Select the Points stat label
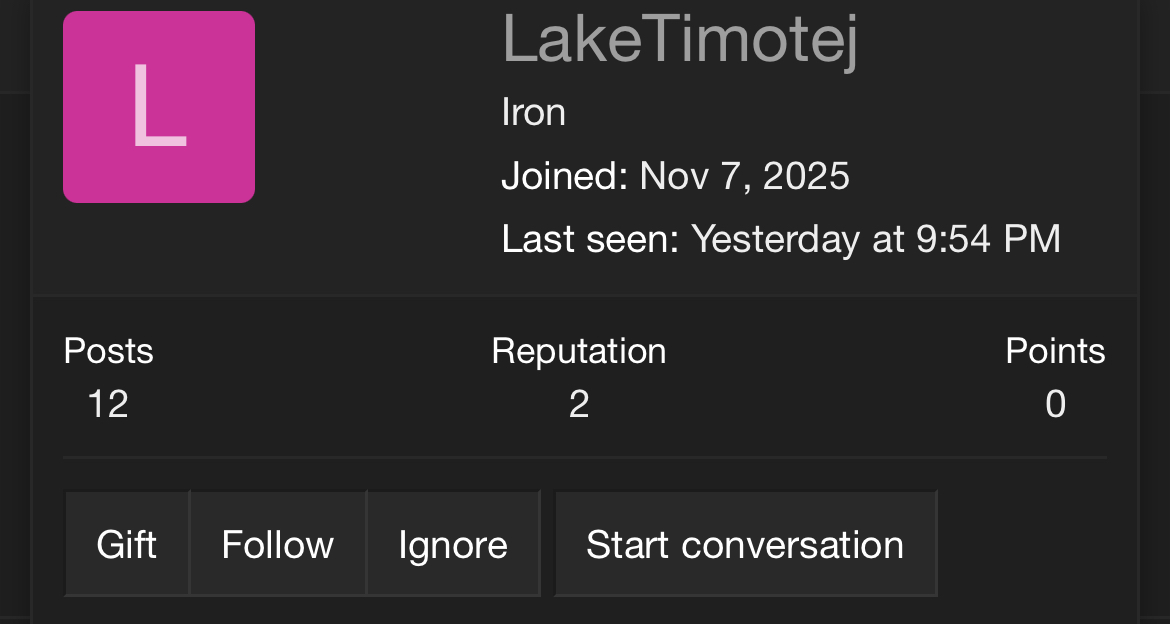Image resolution: width=1170 pixels, height=624 pixels. [1055, 351]
